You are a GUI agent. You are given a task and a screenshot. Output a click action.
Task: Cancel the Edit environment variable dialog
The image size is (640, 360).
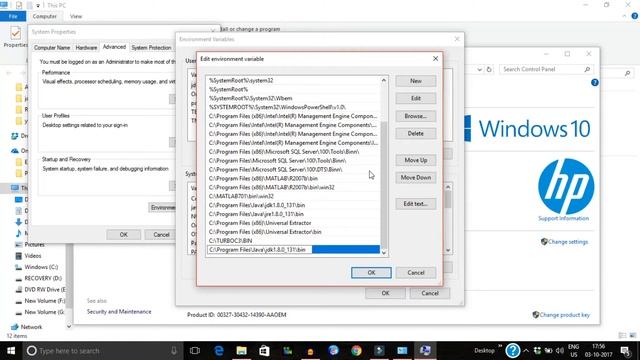tap(416, 273)
